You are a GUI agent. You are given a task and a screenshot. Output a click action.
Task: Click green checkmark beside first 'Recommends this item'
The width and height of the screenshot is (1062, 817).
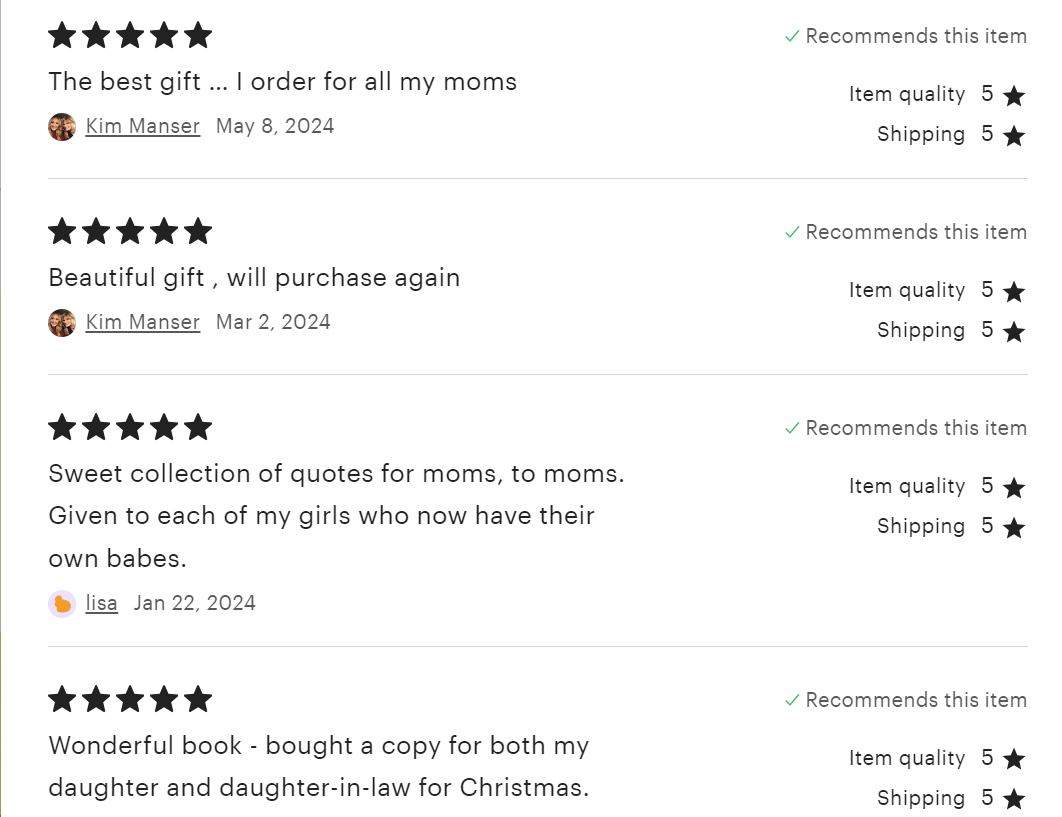(792, 36)
